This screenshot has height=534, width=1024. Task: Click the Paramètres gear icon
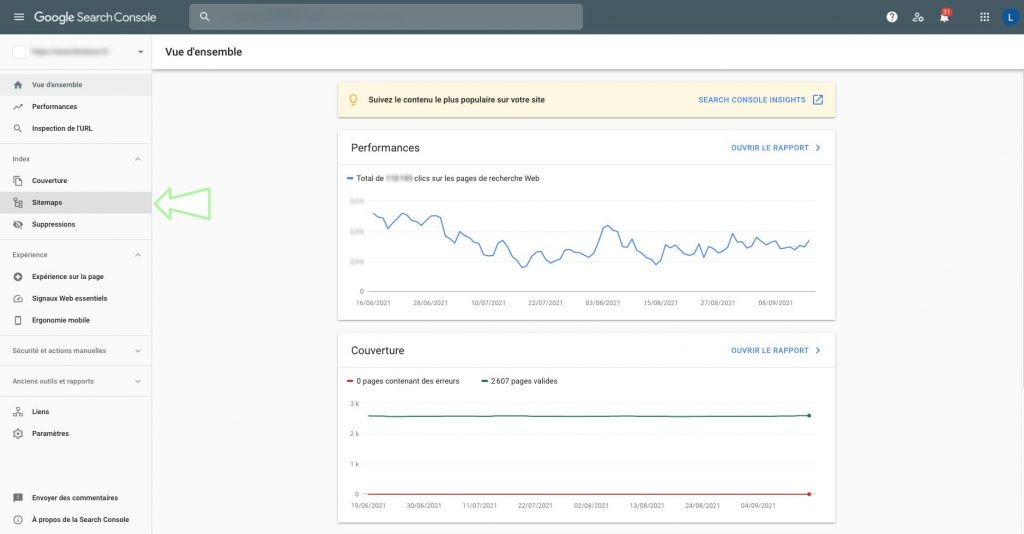coord(18,433)
